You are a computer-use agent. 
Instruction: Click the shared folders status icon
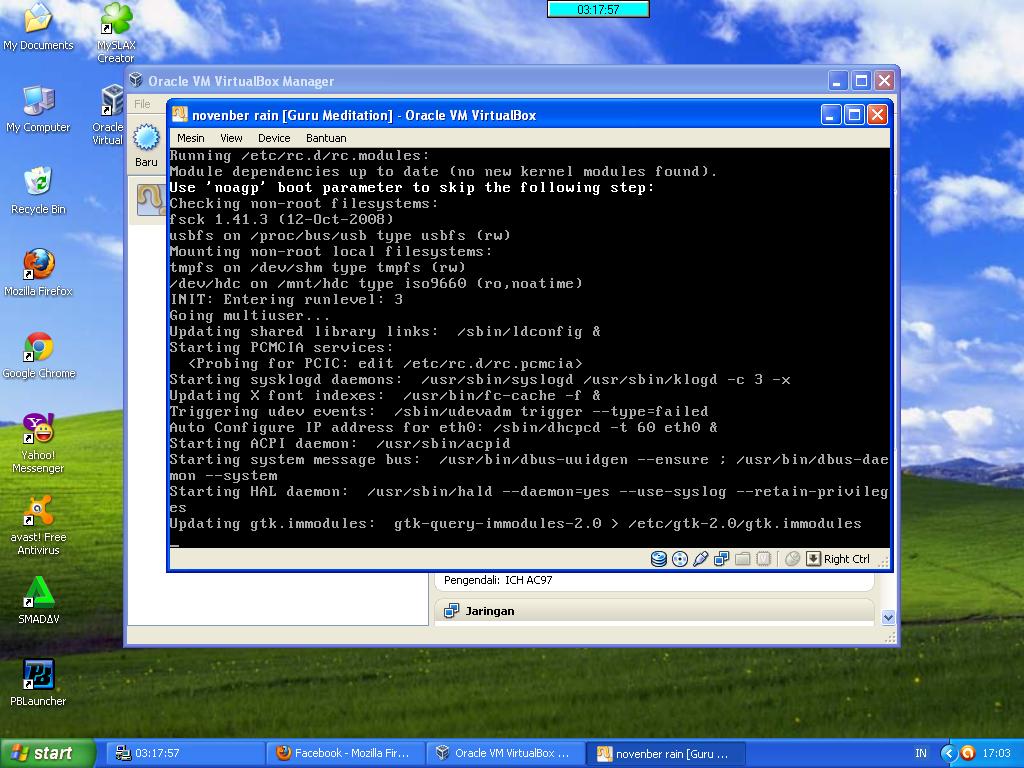tap(744, 559)
